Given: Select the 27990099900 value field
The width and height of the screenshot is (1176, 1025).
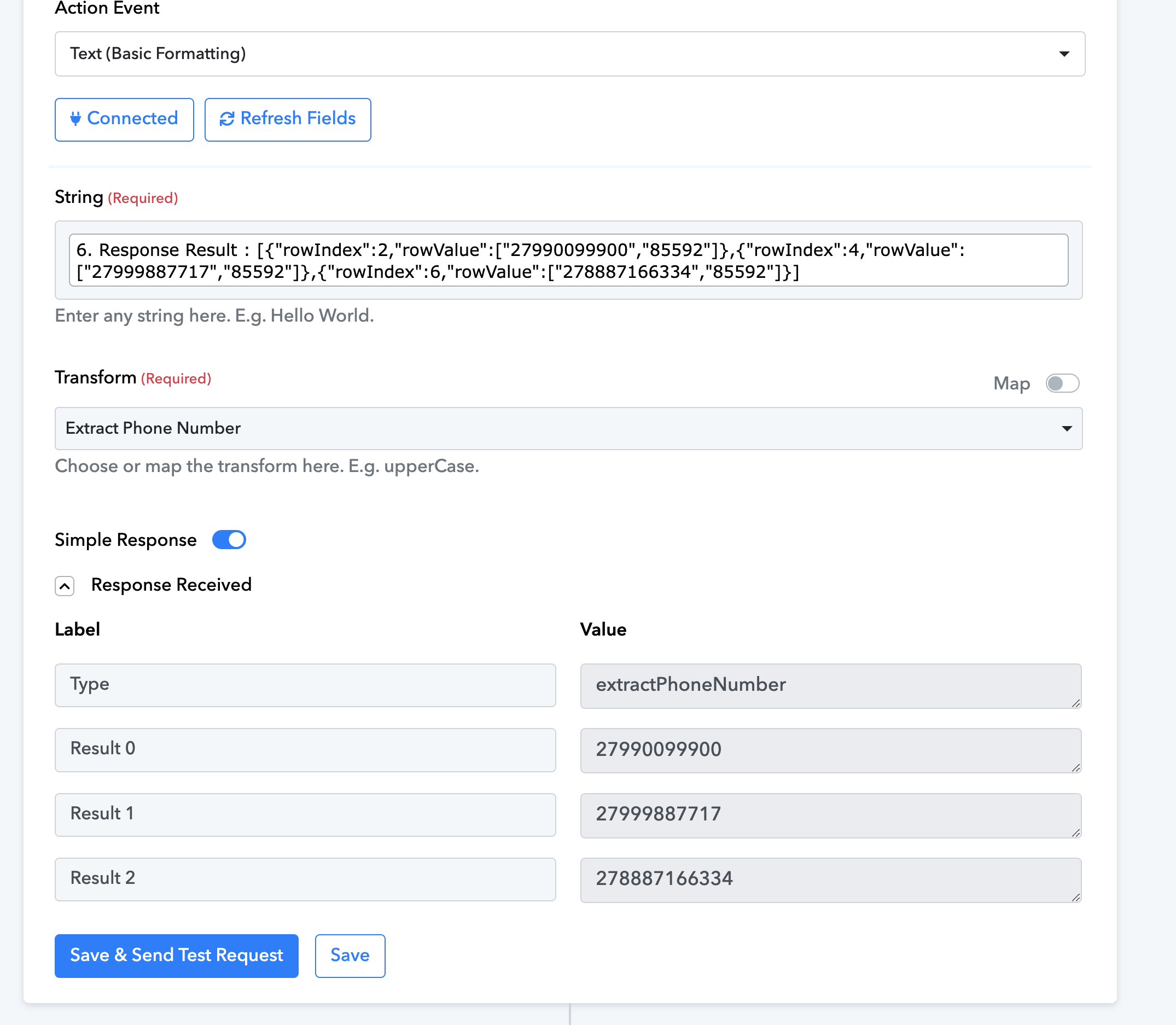Looking at the screenshot, I should [830, 750].
